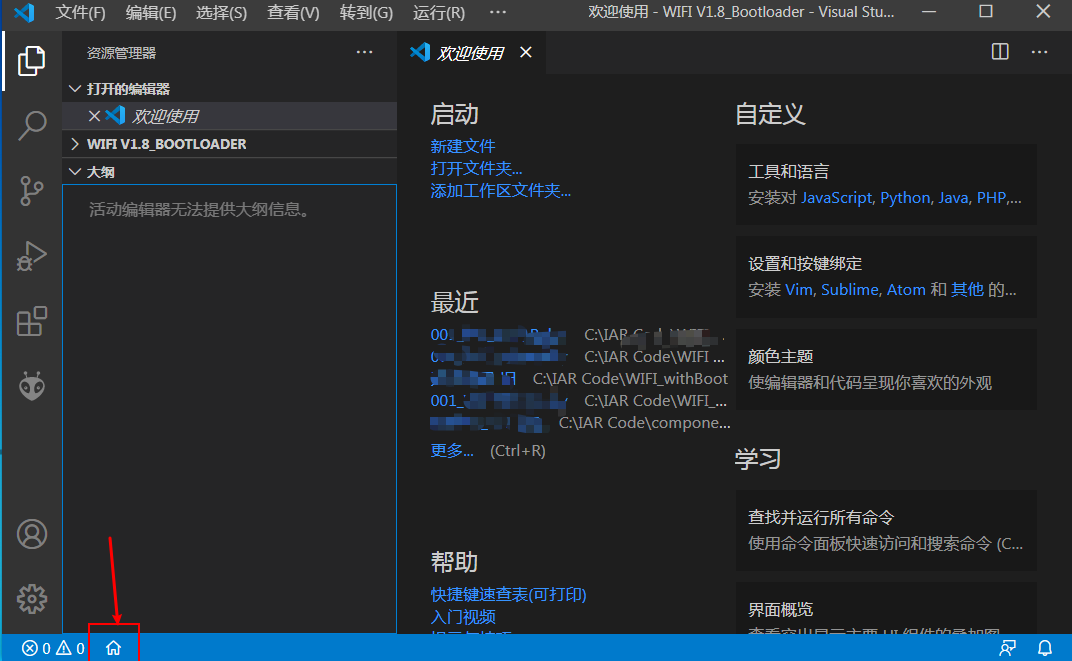Open the 界面概览 card
The image size is (1072, 661).
tap(886, 608)
